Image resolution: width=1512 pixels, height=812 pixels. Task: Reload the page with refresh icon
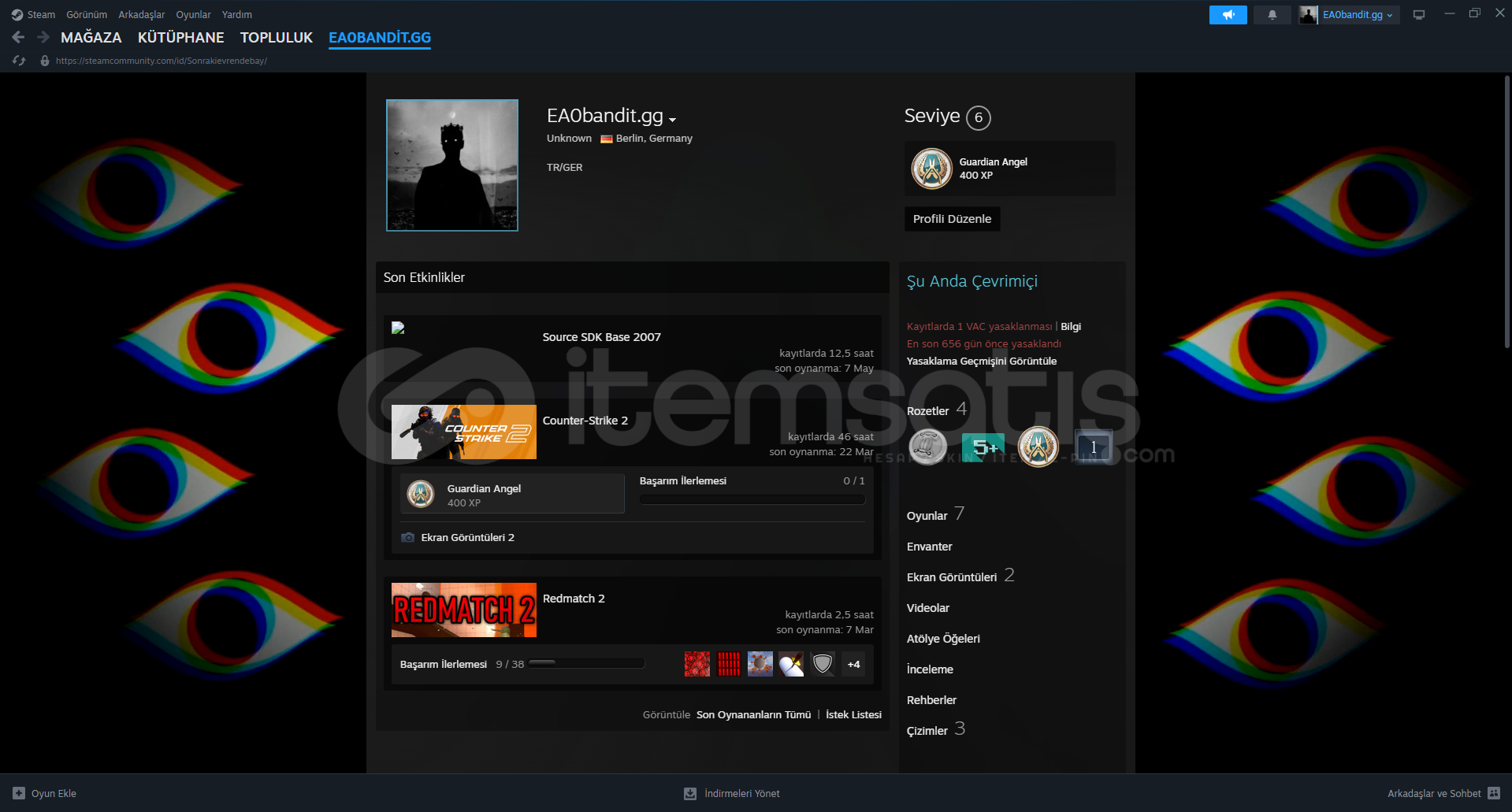pyautogui.click(x=19, y=61)
